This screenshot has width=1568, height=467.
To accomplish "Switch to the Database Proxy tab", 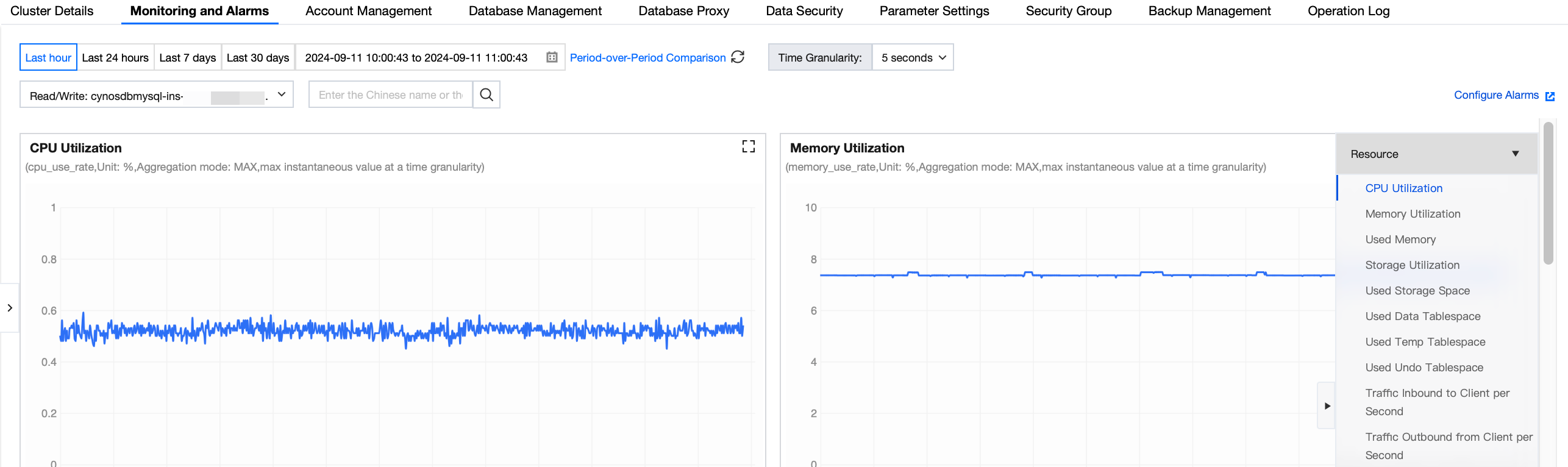I will click(683, 11).
